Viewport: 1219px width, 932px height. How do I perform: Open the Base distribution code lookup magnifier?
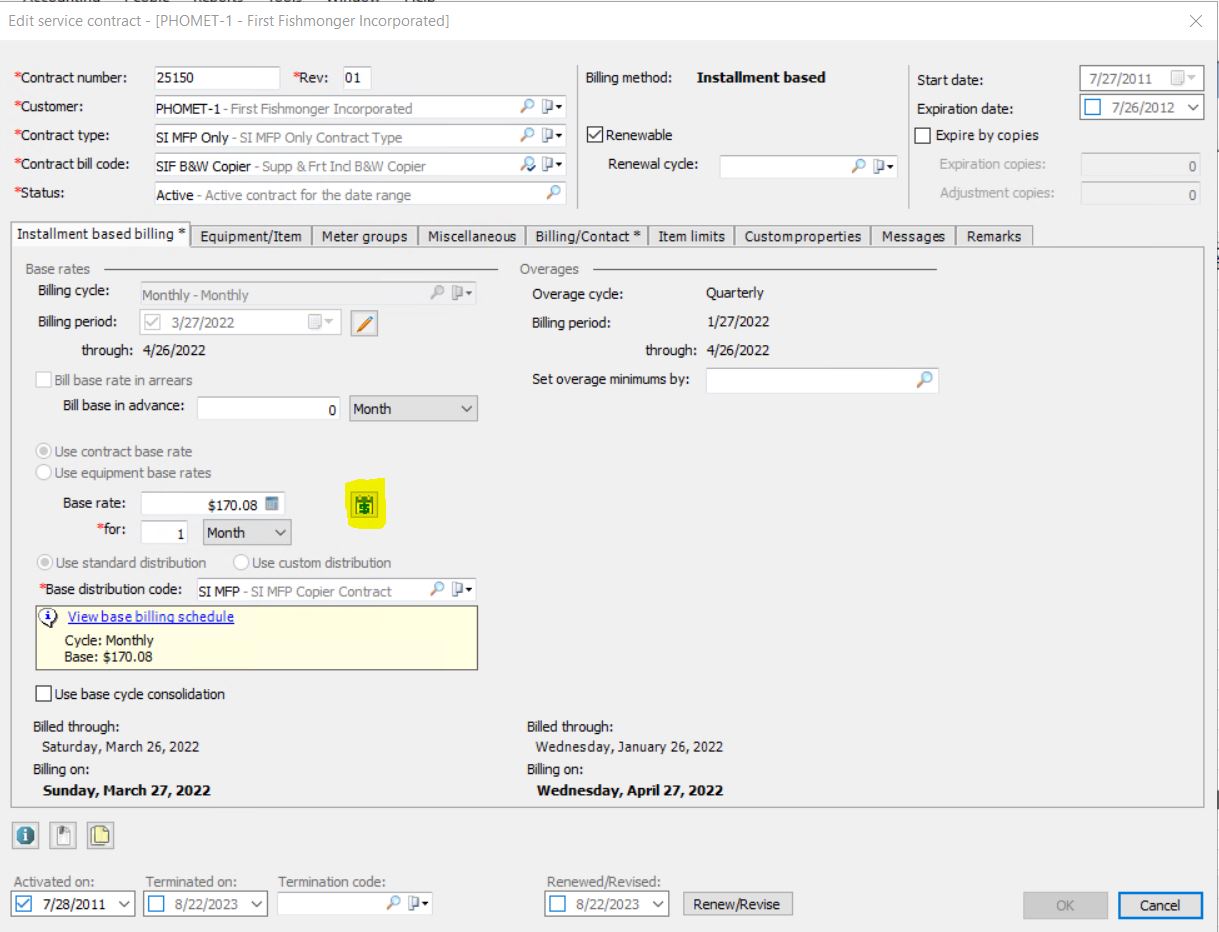pos(437,589)
